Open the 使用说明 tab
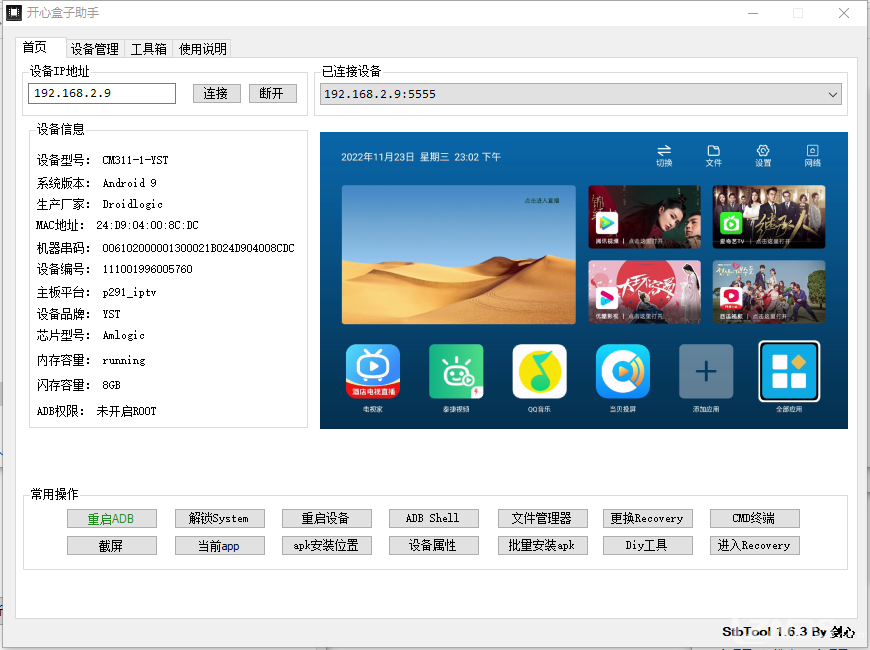The height and width of the screenshot is (650, 870). click(x=203, y=49)
